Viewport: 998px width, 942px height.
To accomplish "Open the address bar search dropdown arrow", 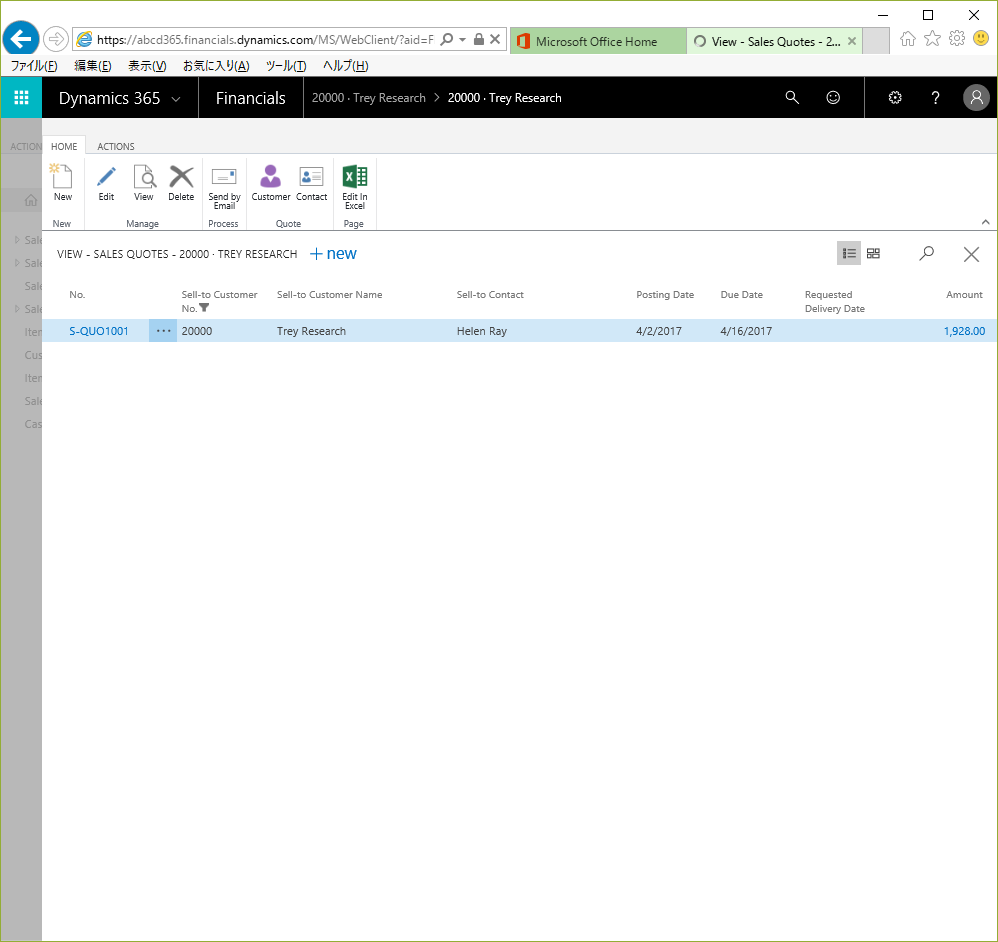I will tap(462, 39).
